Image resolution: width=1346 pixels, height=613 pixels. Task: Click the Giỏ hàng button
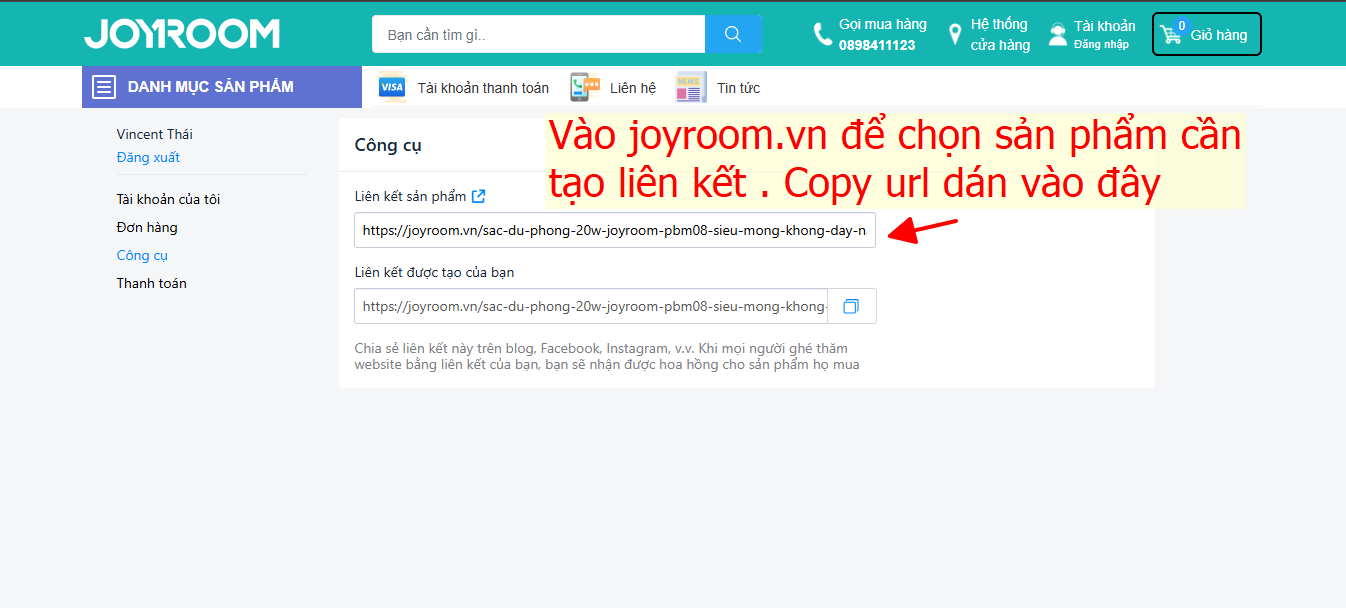coord(1207,34)
